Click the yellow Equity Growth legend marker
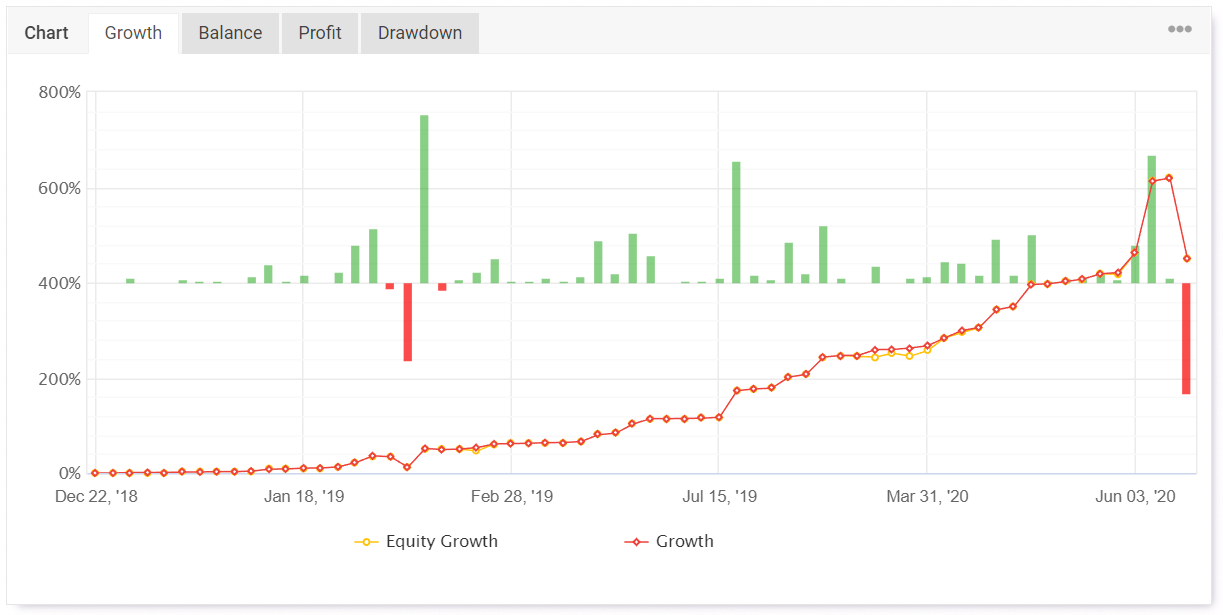 [x=366, y=542]
